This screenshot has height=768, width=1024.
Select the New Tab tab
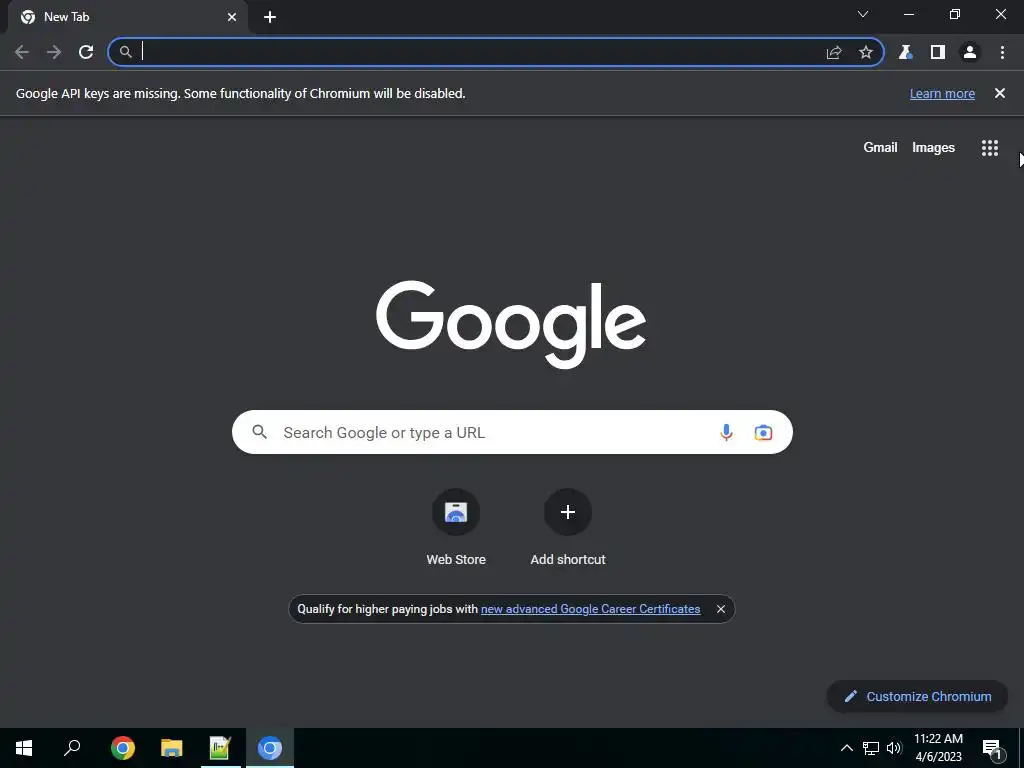(127, 17)
